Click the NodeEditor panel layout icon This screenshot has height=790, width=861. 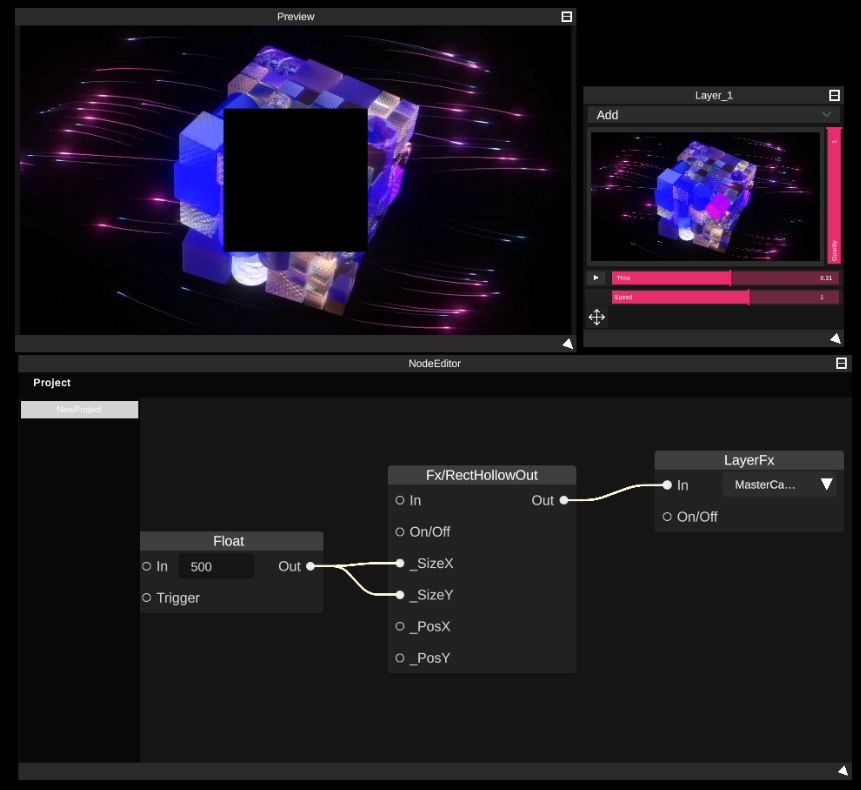pos(842,364)
